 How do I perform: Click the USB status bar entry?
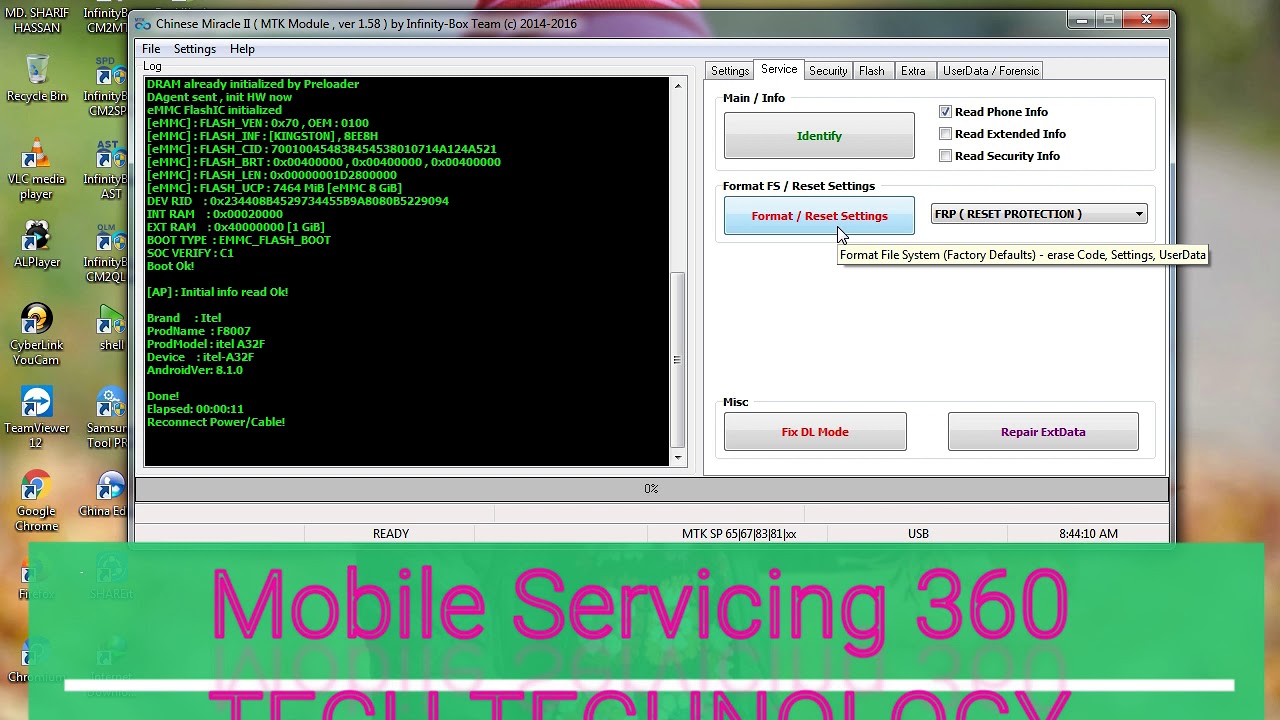[918, 534]
